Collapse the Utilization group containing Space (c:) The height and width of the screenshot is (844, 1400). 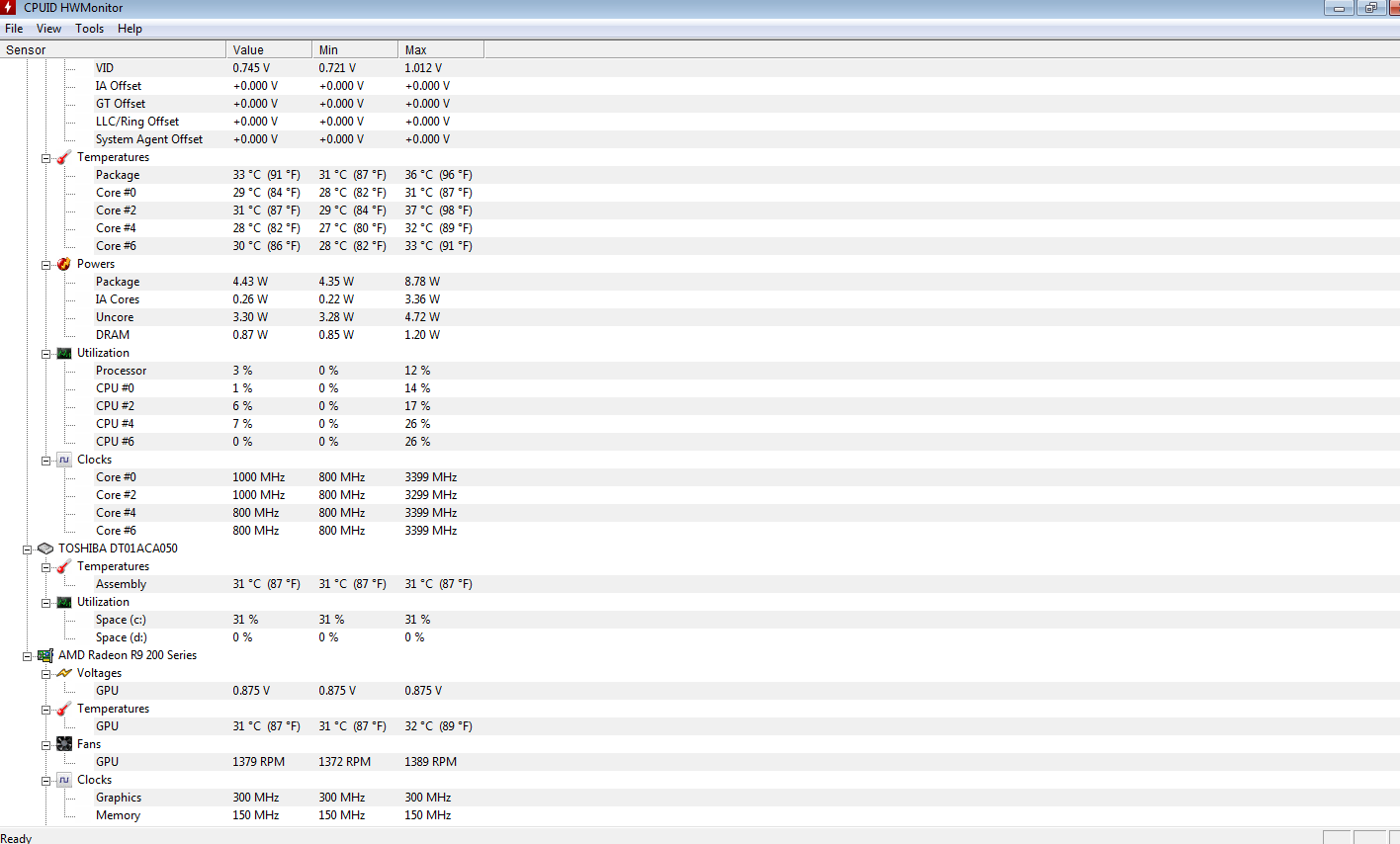tap(45, 603)
